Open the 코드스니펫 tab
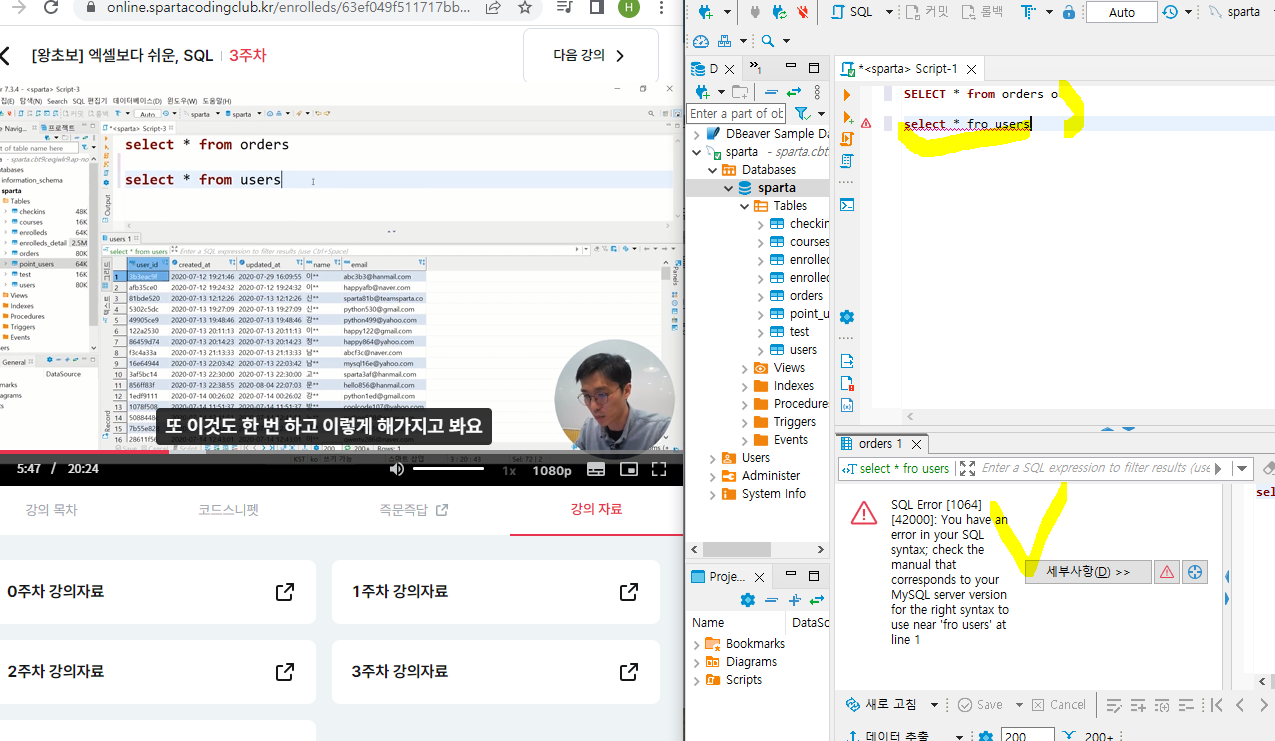 click(x=228, y=510)
